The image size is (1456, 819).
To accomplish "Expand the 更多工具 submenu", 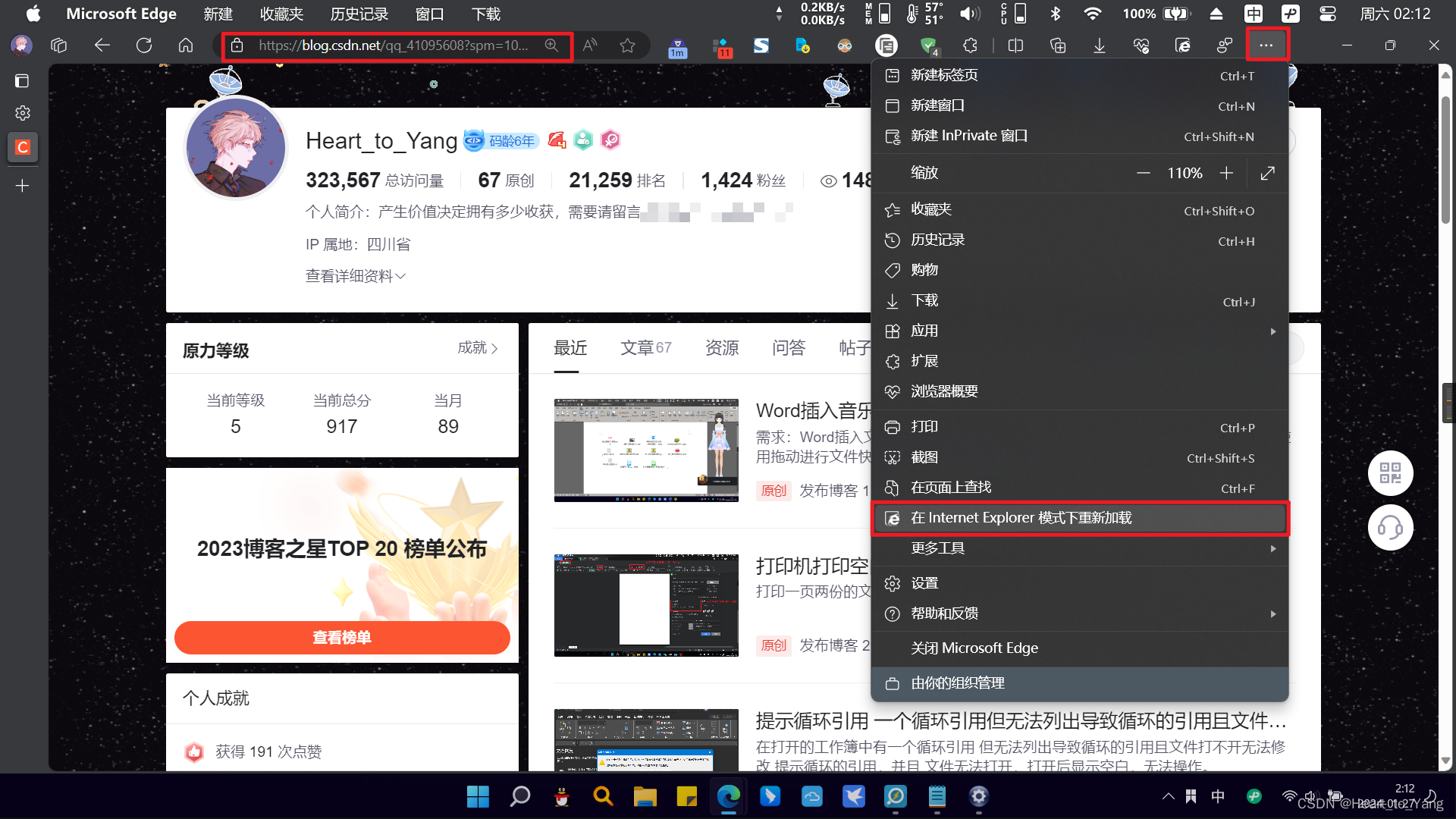I will click(x=1080, y=548).
